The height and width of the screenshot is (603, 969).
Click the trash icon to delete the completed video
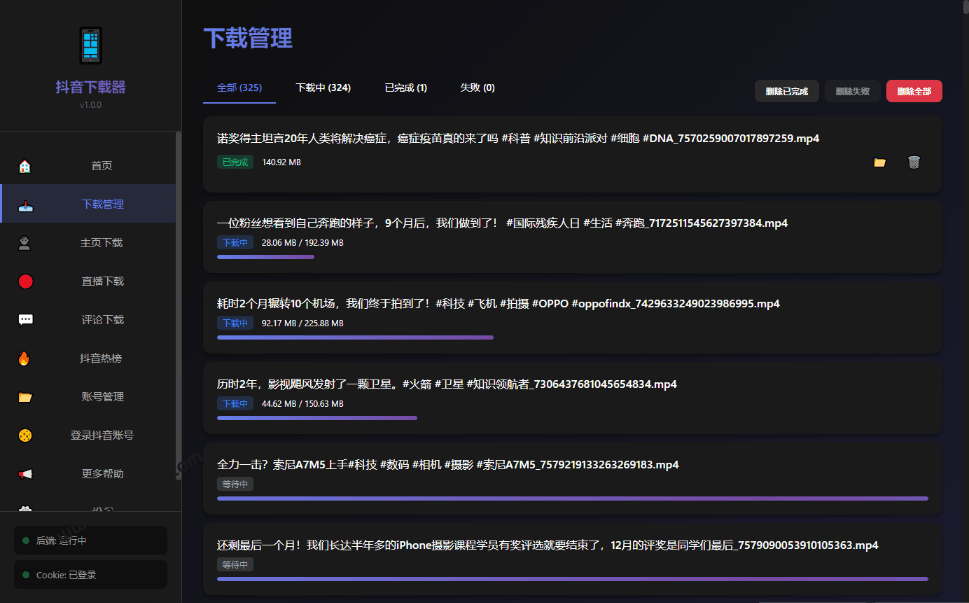pyautogui.click(x=913, y=161)
